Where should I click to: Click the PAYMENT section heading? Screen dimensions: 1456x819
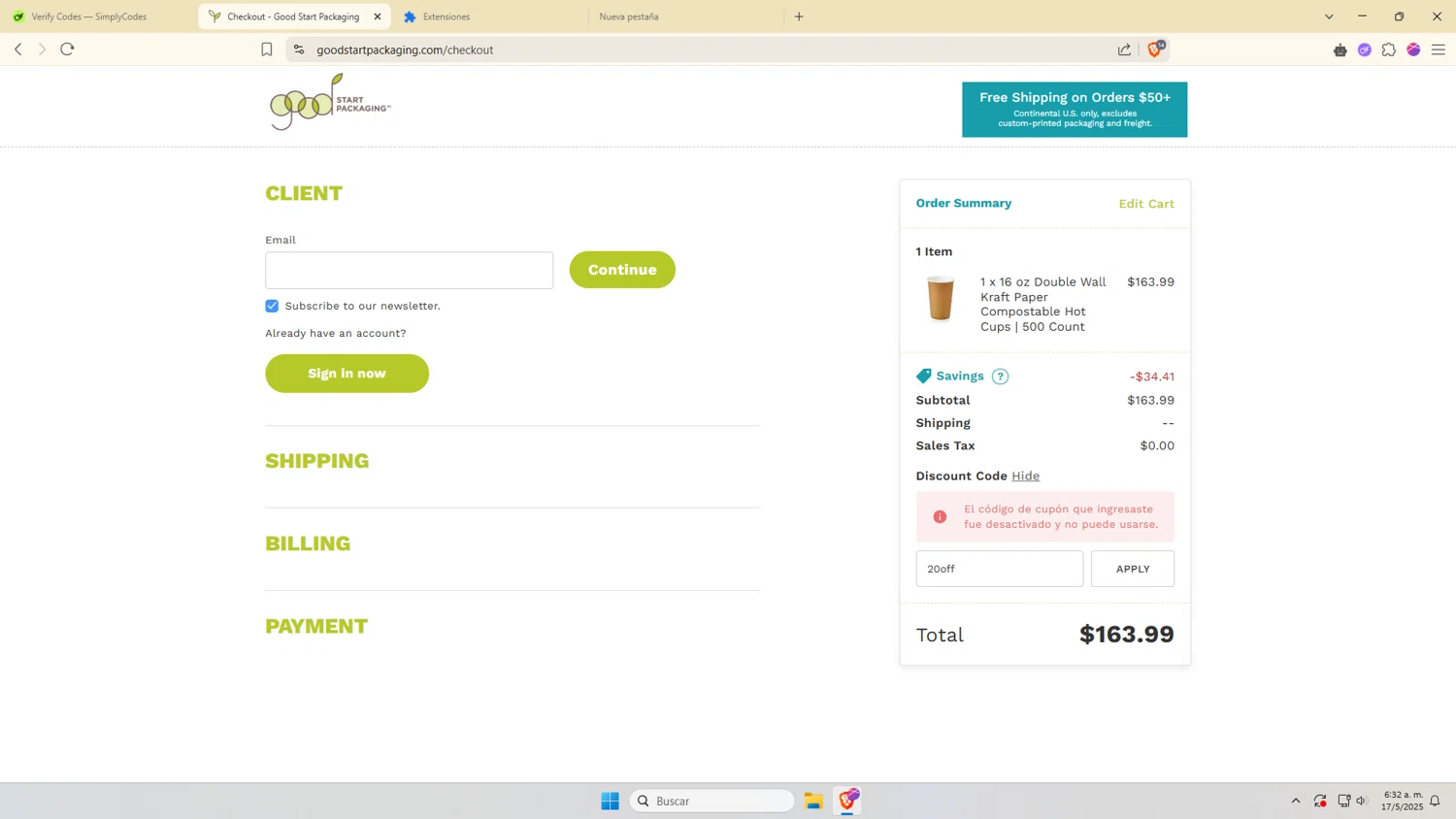point(316,626)
